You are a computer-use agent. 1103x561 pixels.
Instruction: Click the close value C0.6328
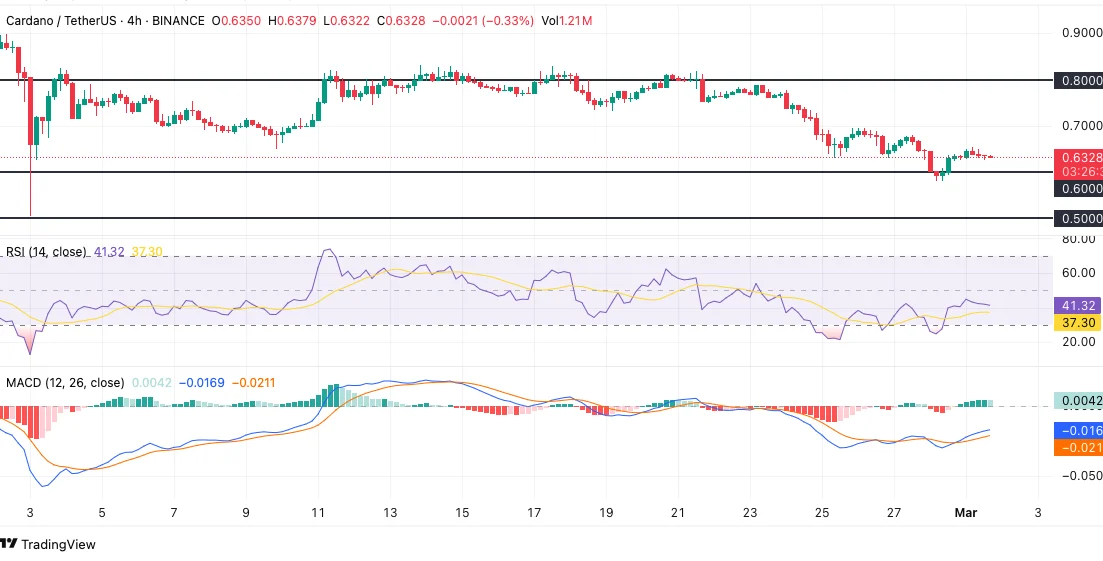401,21
